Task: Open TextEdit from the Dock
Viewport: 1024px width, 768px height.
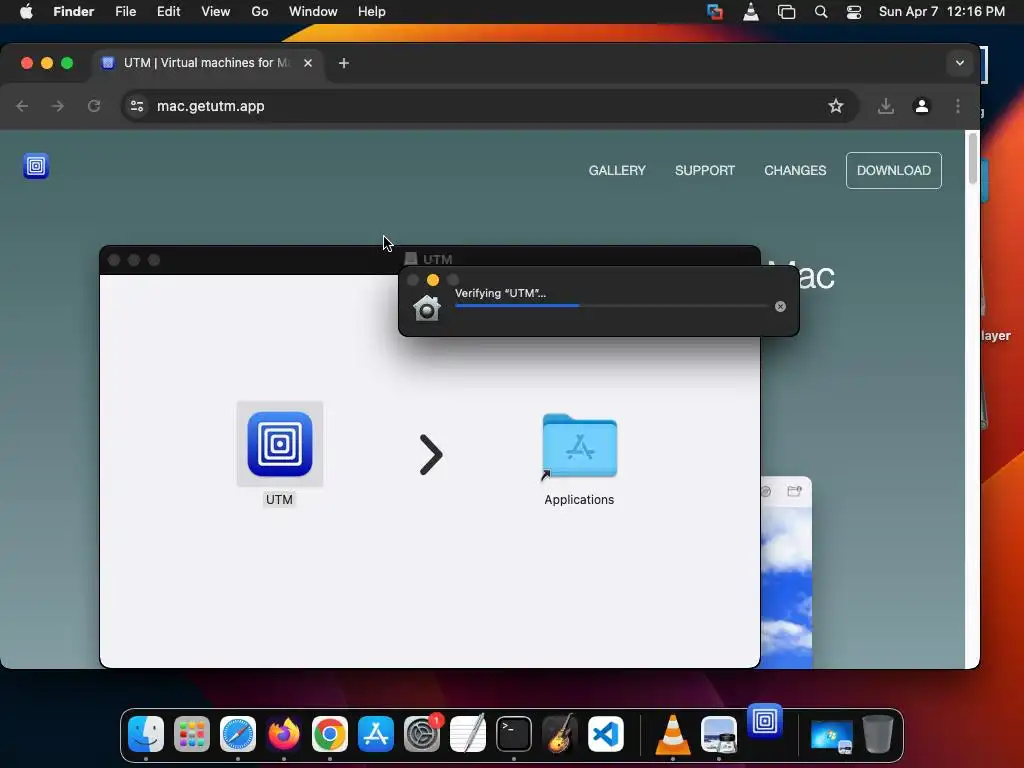Action: (468, 734)
